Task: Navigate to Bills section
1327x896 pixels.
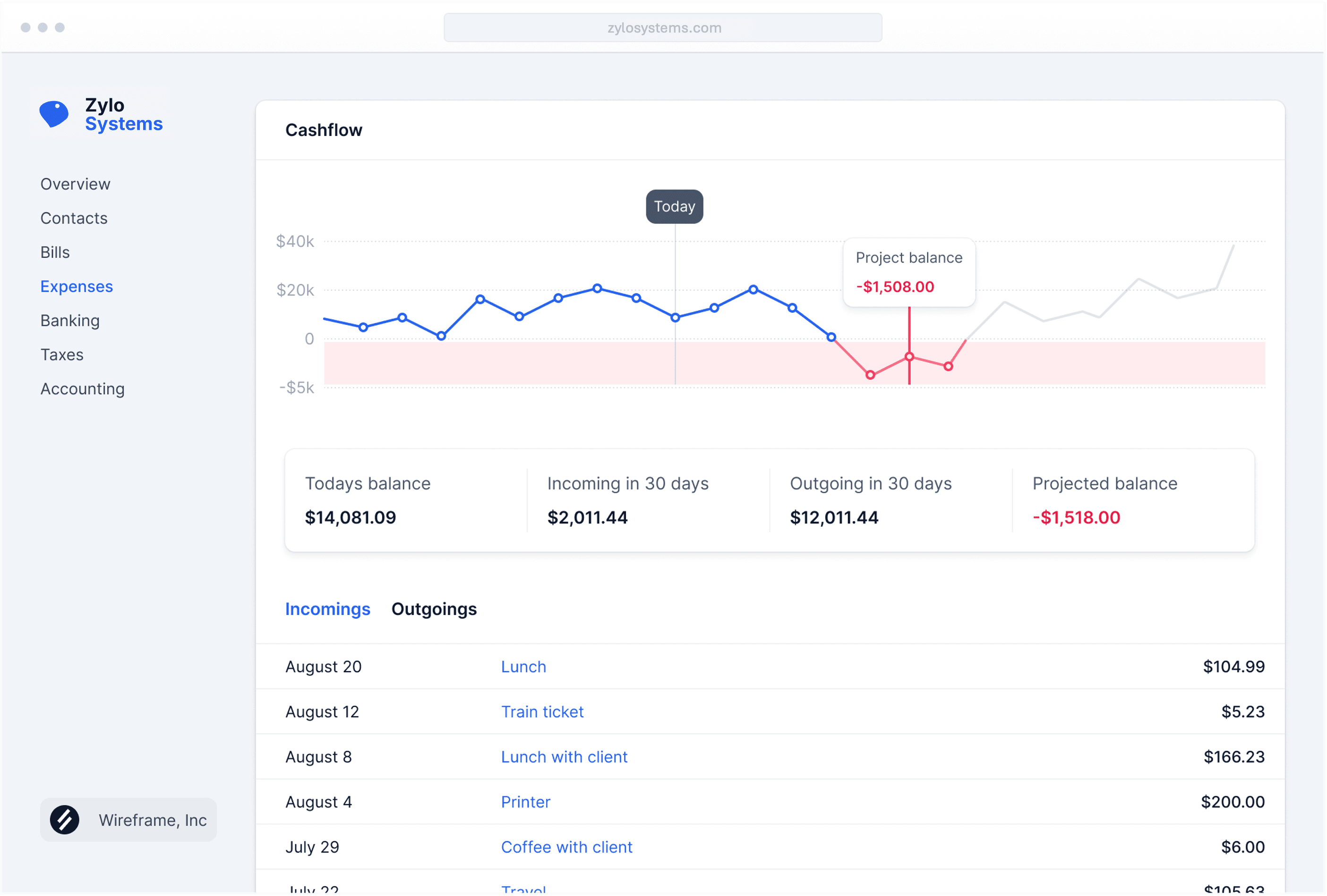Action: coord(54,251)
